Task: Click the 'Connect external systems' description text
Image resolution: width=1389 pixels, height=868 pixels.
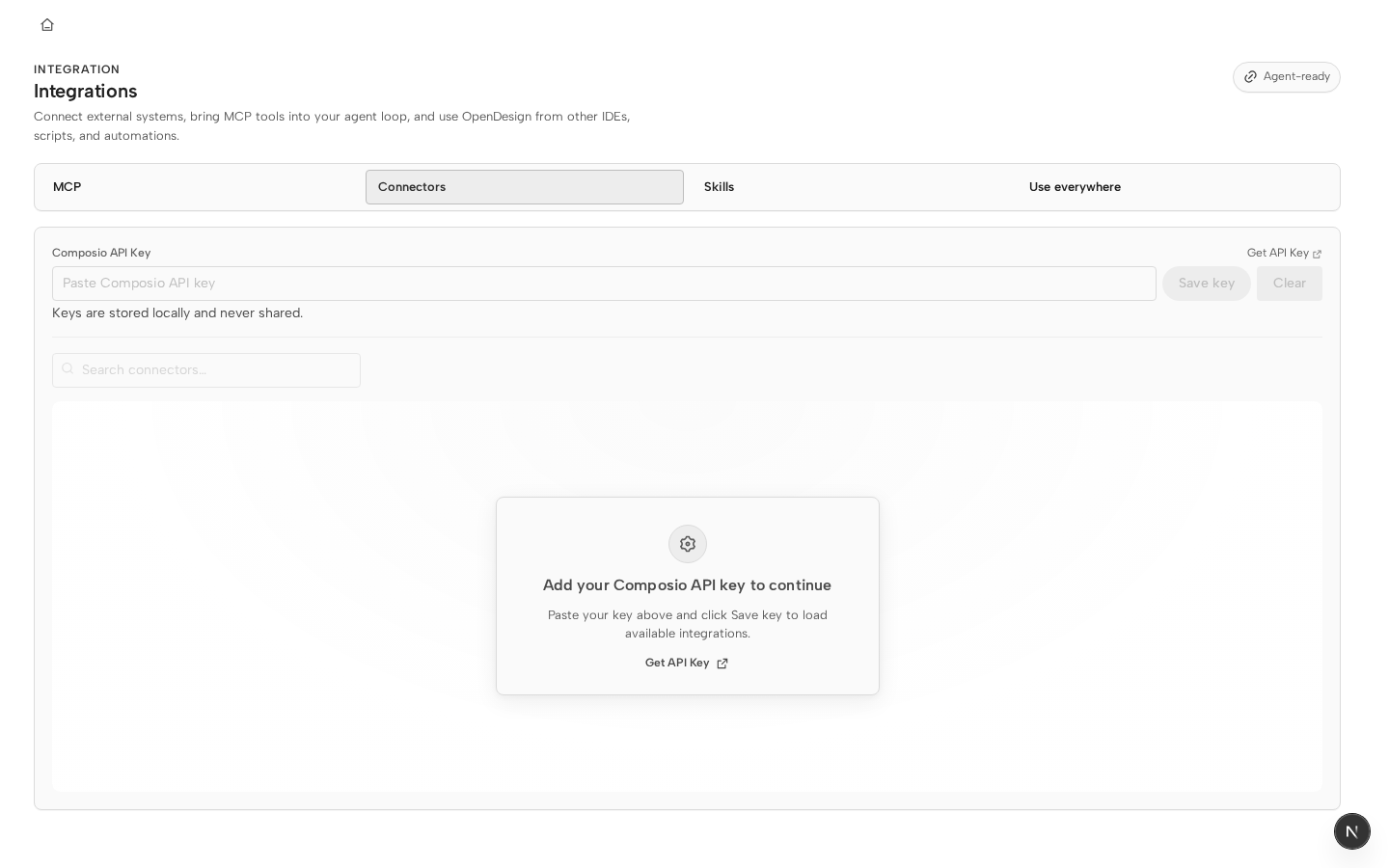Action: coord(332,126)
